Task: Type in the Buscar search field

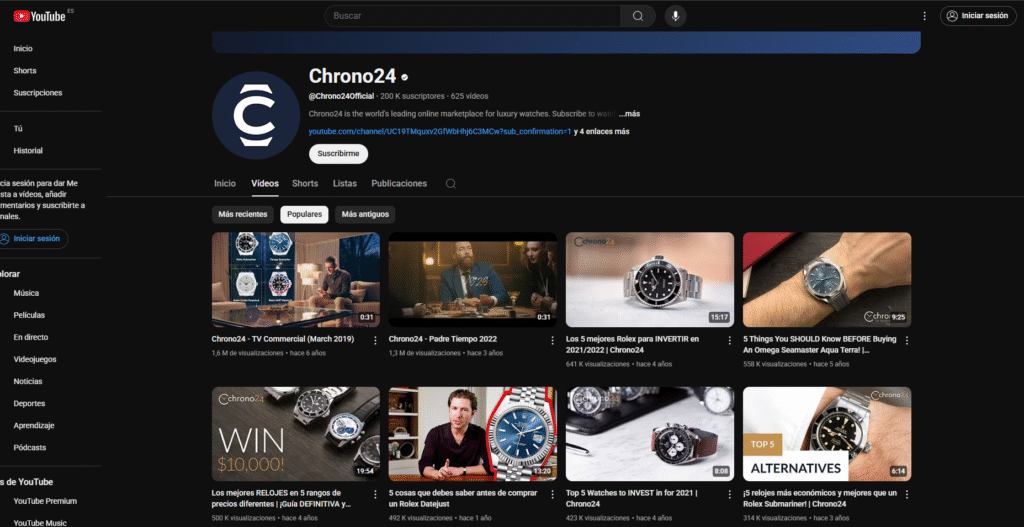Action: 470,16
